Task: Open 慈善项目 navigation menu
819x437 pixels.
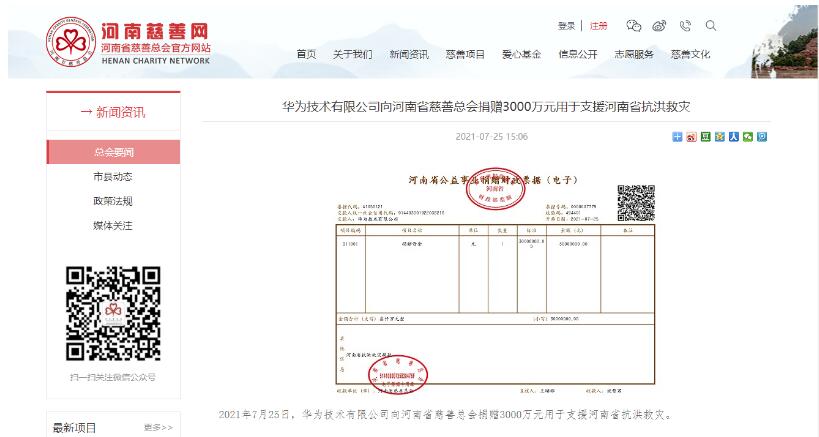Action: 465,54
